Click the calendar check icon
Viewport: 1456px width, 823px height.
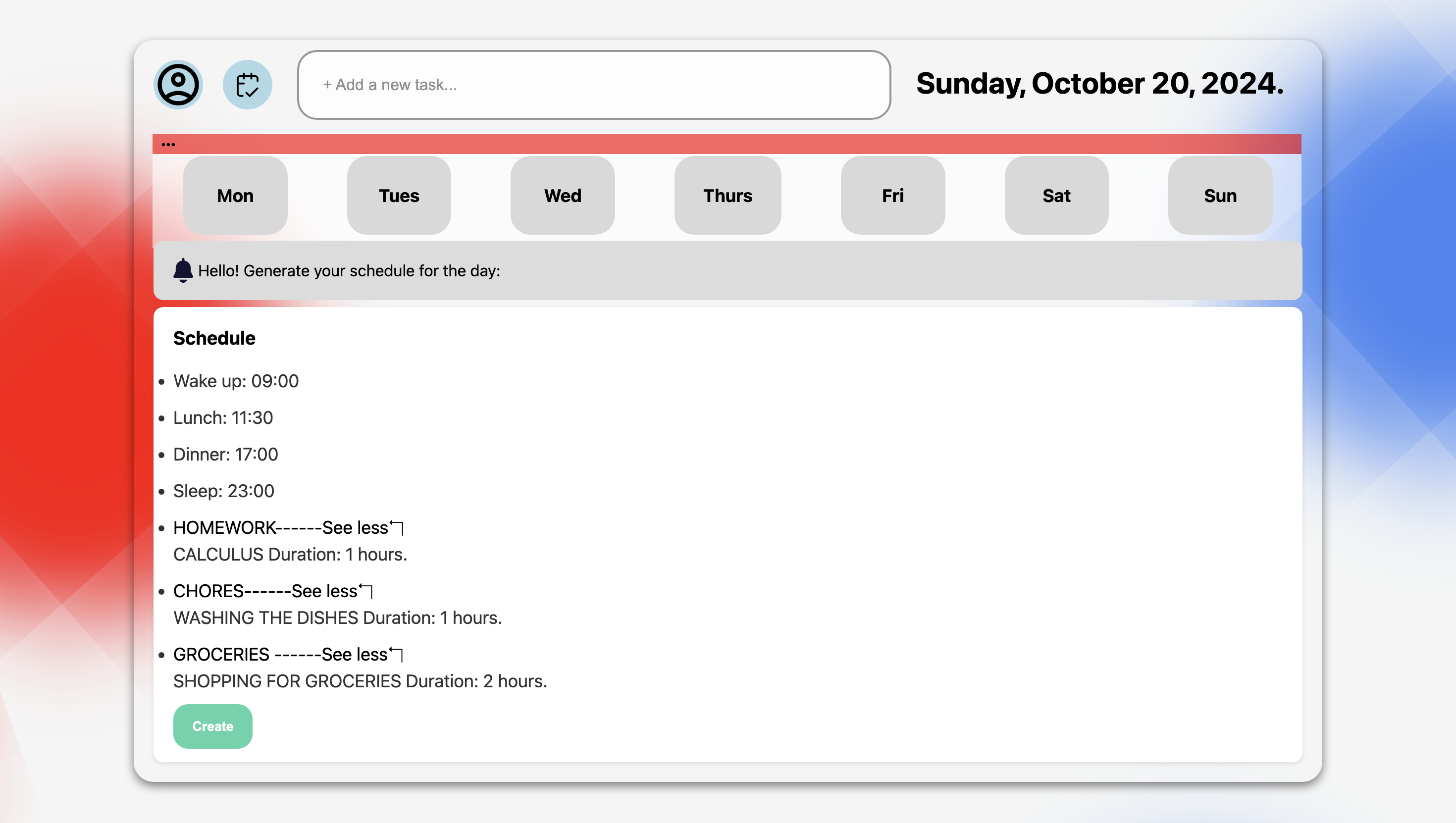click(247, 85)
